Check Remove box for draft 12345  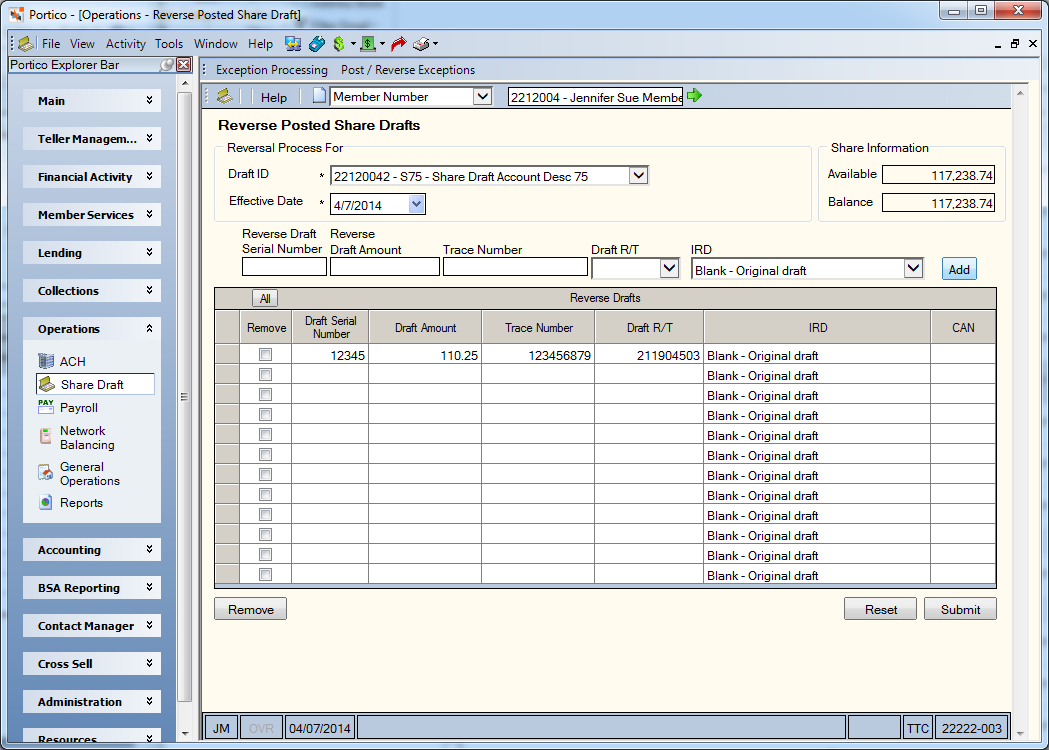(266, 355)
